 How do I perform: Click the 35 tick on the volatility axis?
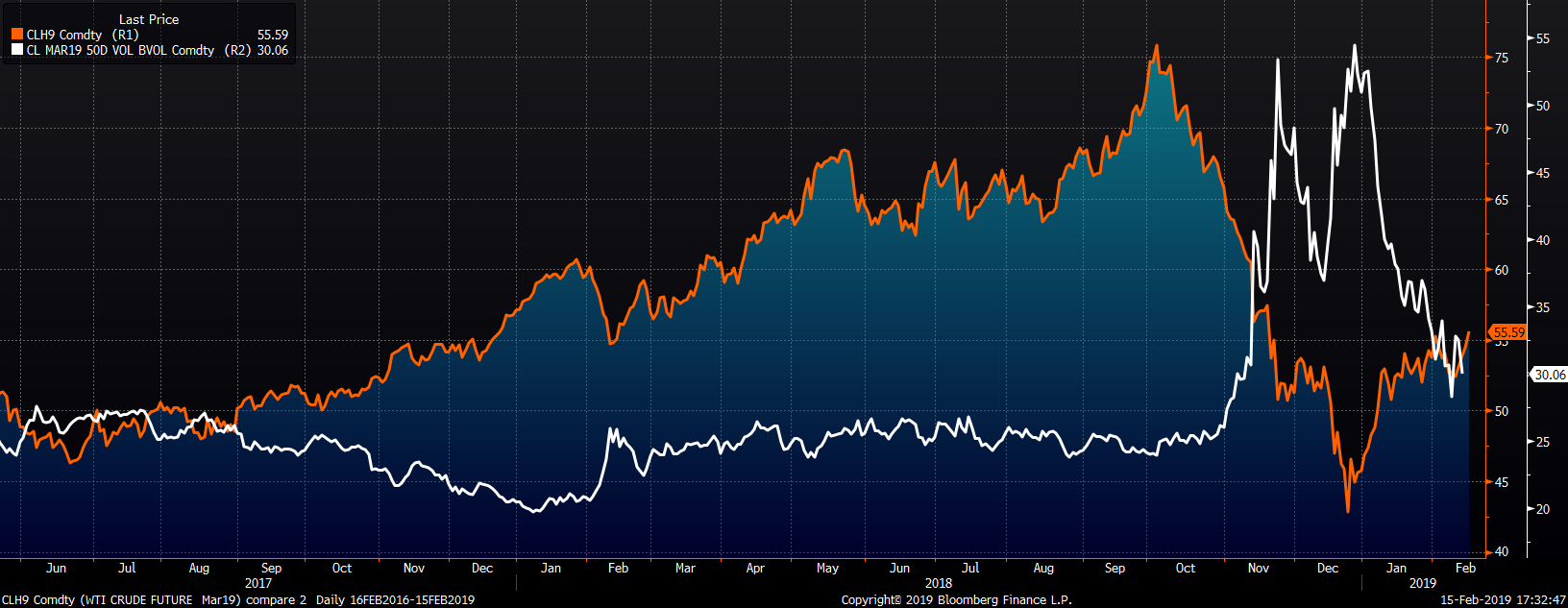pos(1543,307)
